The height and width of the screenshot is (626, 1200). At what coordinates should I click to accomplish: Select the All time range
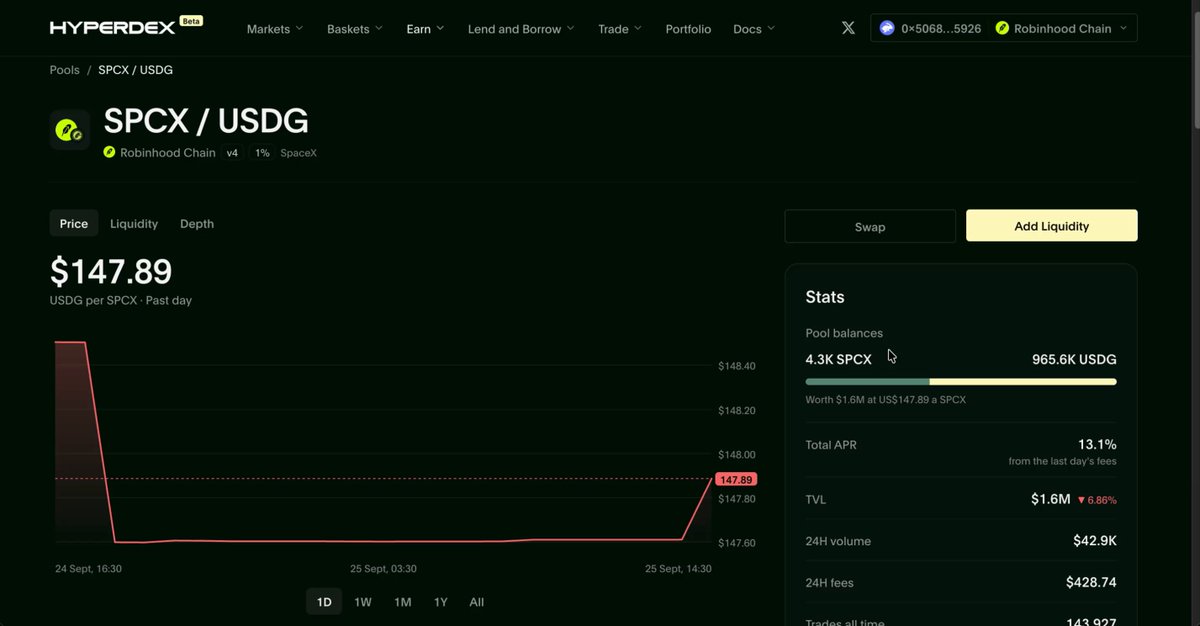[x=477, y=602]
